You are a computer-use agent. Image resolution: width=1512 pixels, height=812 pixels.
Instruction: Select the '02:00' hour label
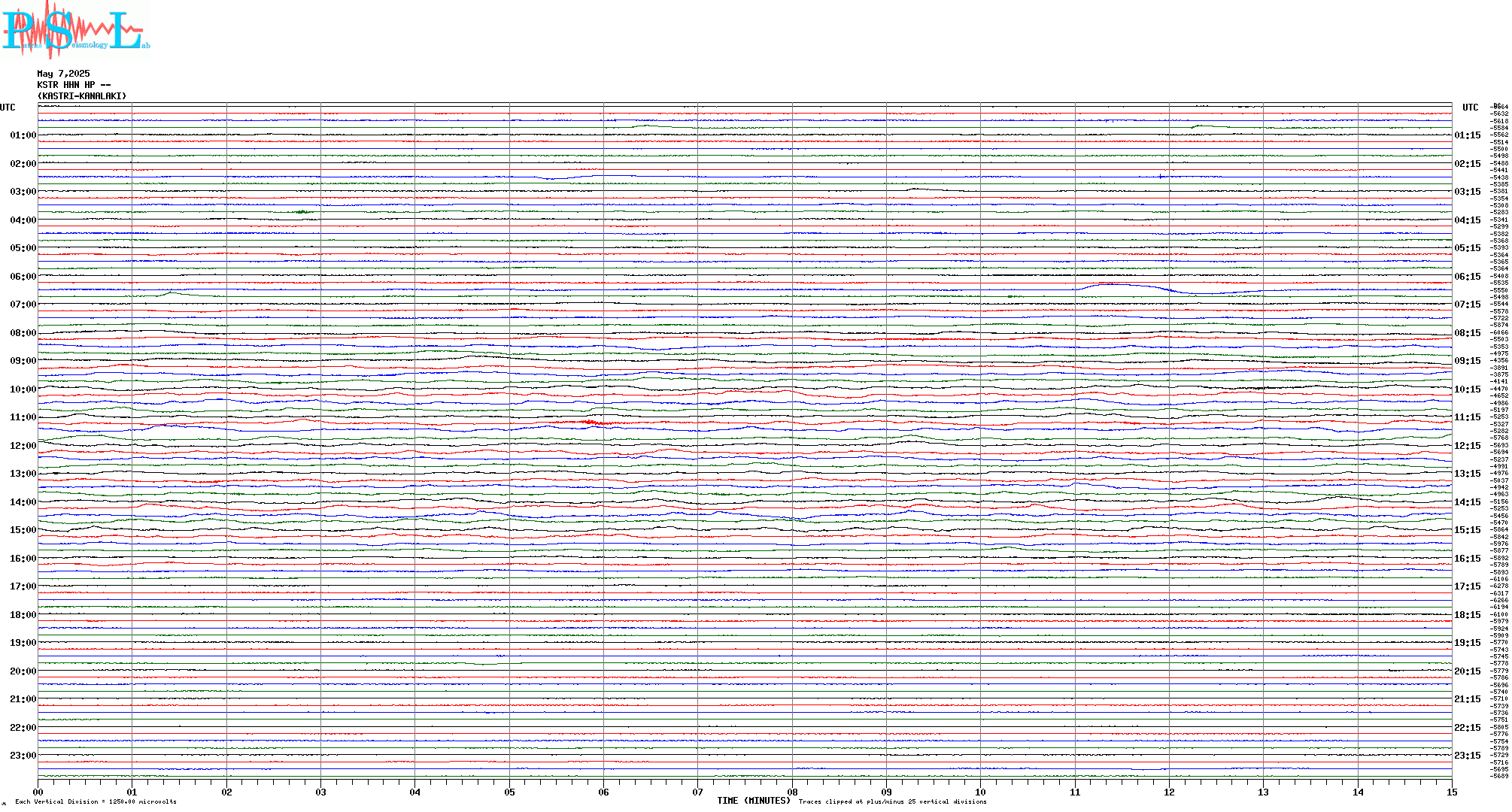pos(23,164)
